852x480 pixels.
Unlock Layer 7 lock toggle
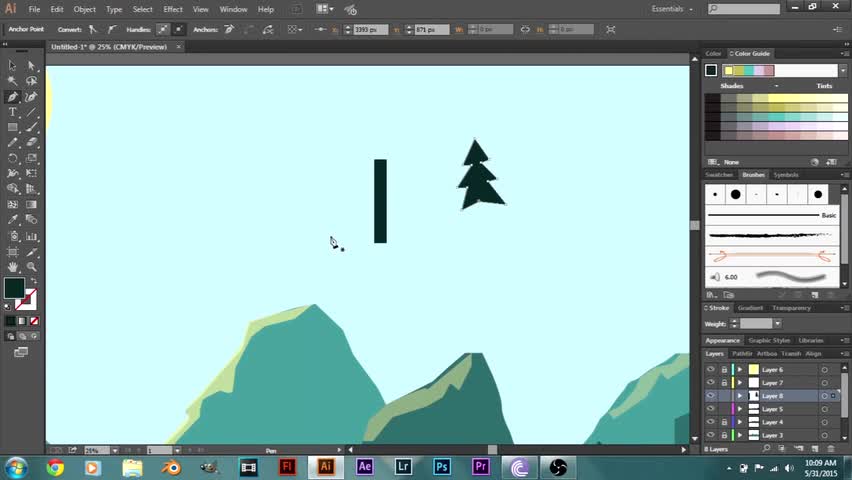[724, 383]
